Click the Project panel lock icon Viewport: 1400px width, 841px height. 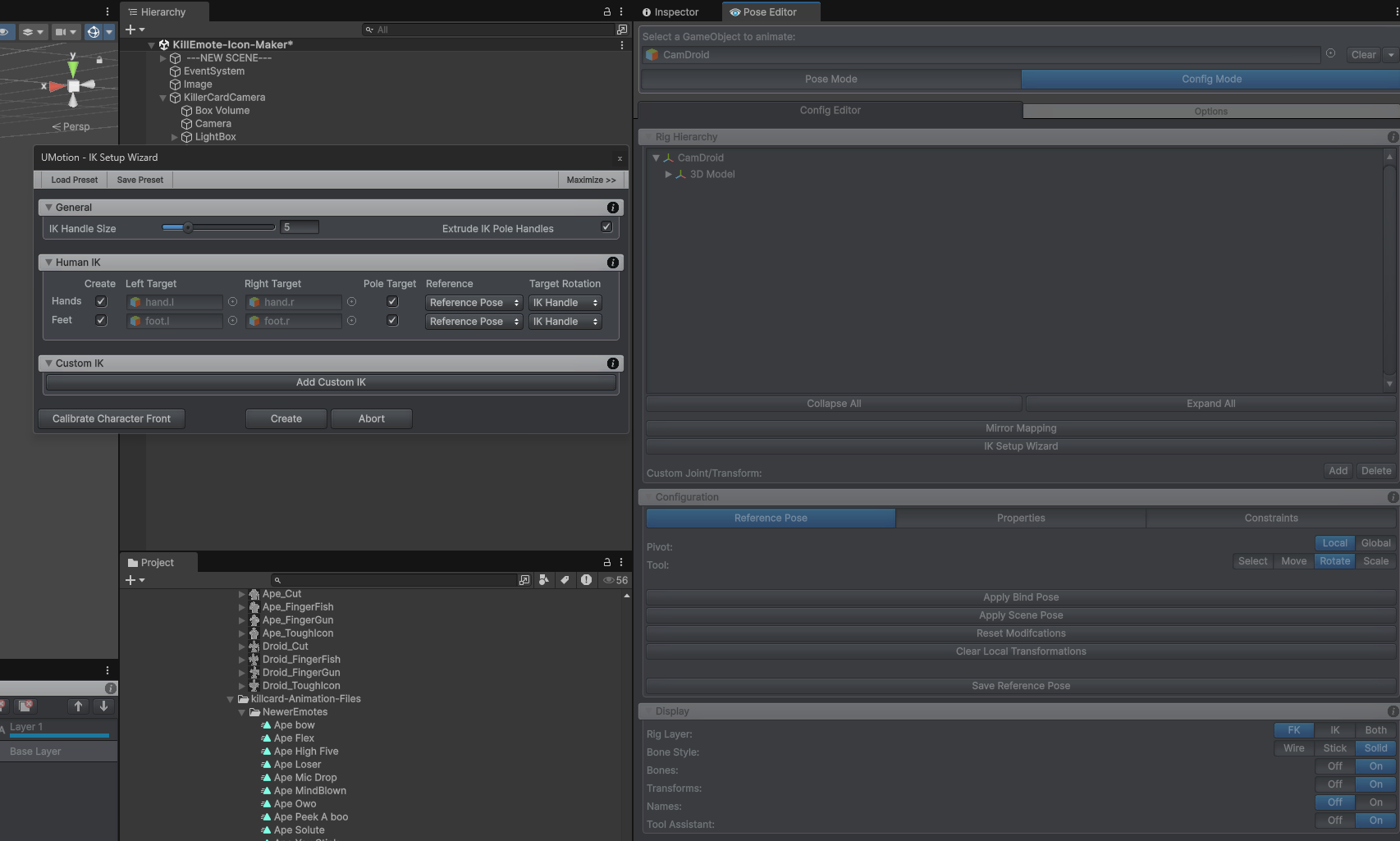[x=607, y=562]
